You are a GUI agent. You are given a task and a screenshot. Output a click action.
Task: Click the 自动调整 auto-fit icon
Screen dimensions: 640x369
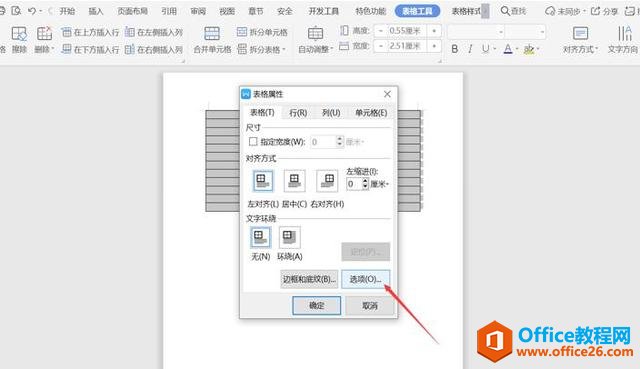coord(315,33)
